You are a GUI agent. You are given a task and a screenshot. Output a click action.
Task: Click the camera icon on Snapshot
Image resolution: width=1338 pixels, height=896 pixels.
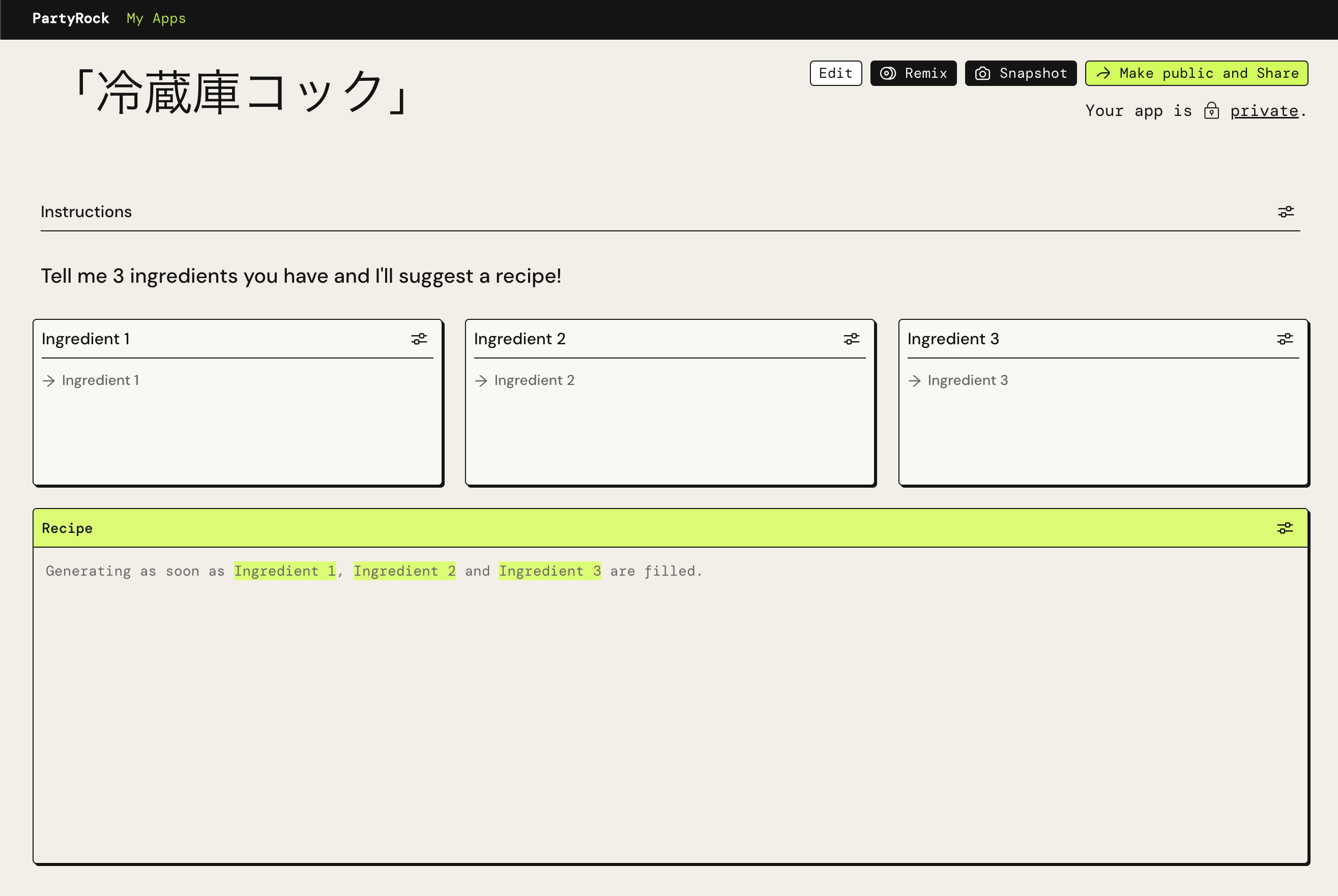982,74
